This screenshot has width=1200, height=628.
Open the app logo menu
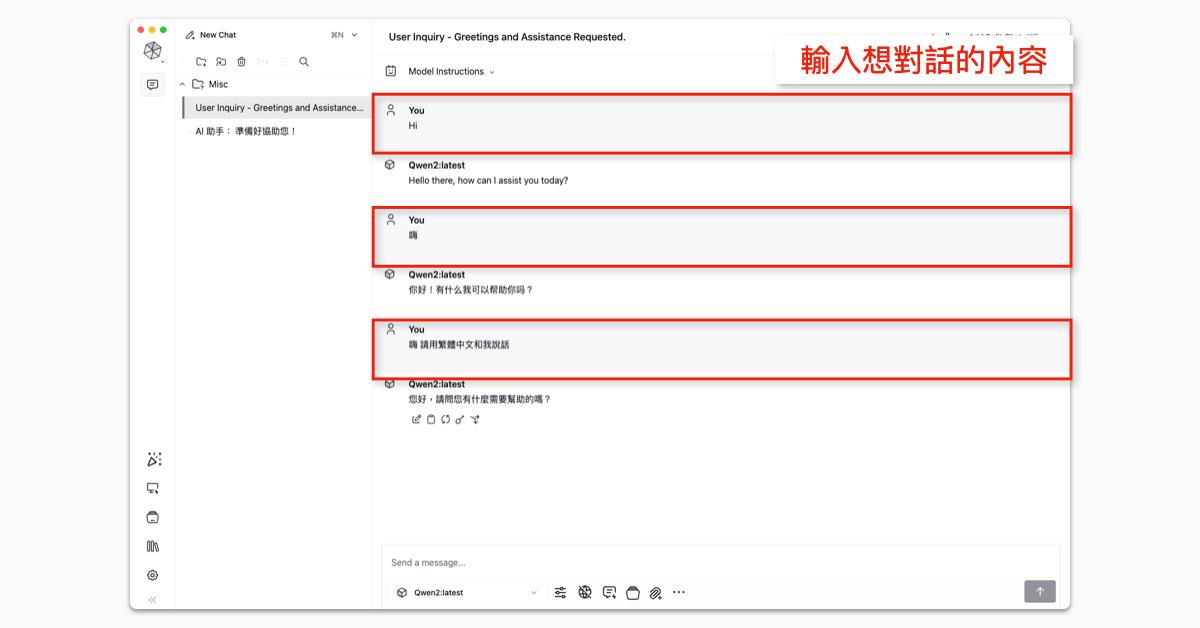pyautogui.click(x=153, y=51)
